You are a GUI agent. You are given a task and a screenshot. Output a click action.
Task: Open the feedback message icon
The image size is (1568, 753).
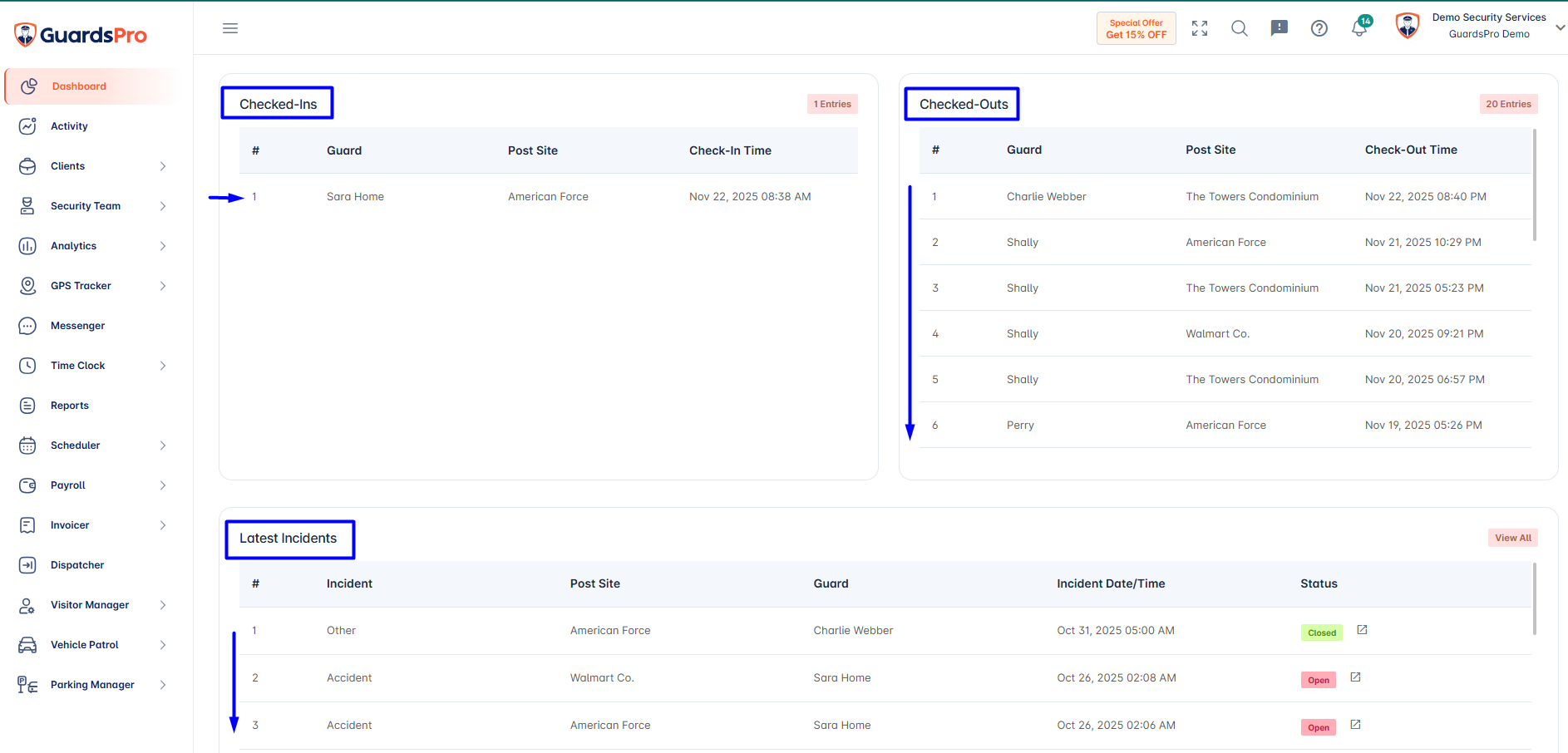[1280, 28]
